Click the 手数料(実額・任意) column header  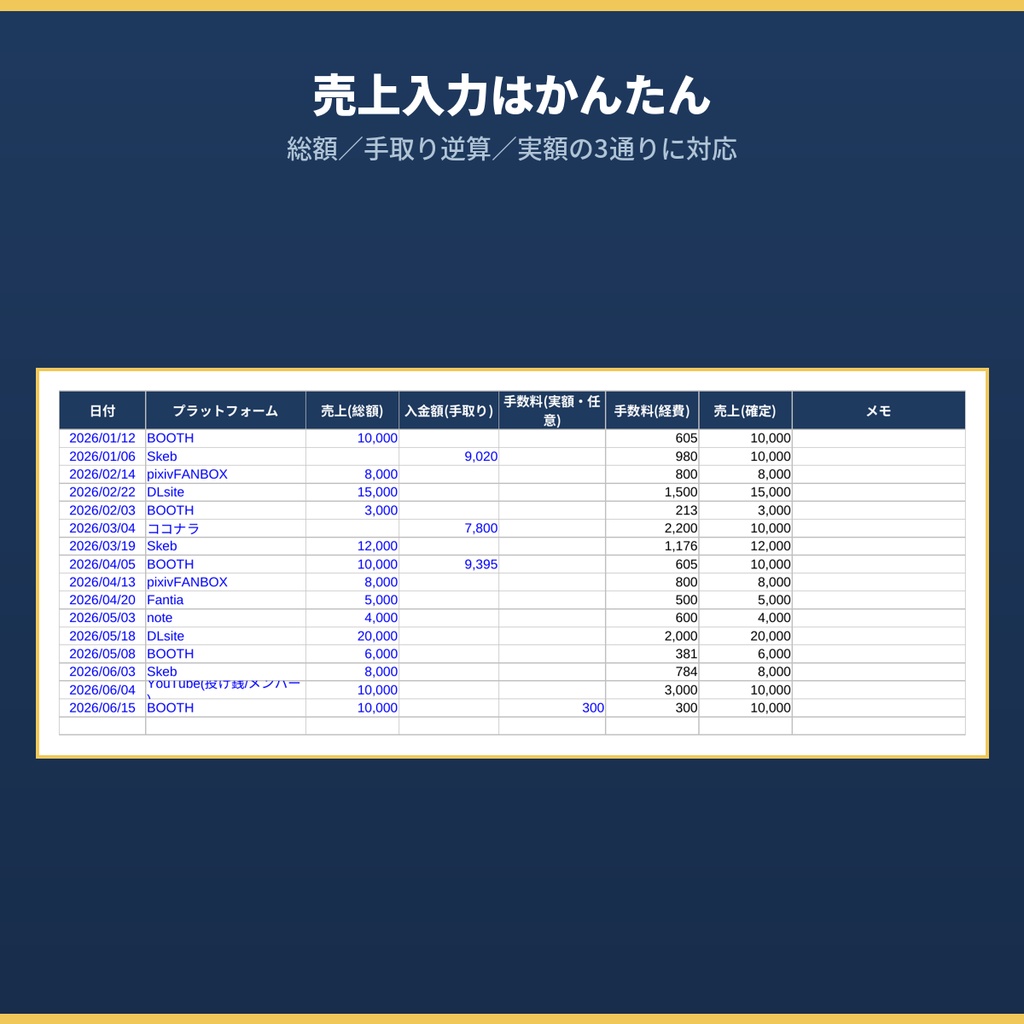tap(552, 411)
